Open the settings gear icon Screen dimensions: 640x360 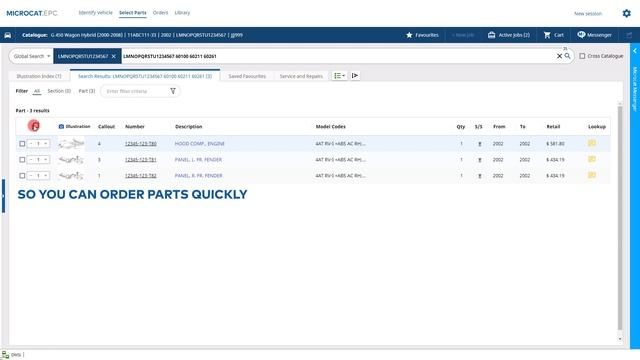(x=627, y=13)
